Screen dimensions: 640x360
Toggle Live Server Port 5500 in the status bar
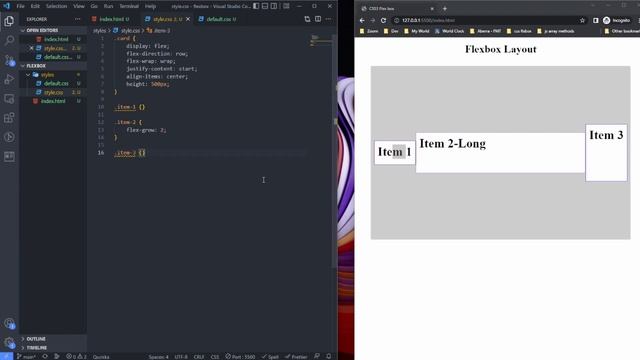240,356
